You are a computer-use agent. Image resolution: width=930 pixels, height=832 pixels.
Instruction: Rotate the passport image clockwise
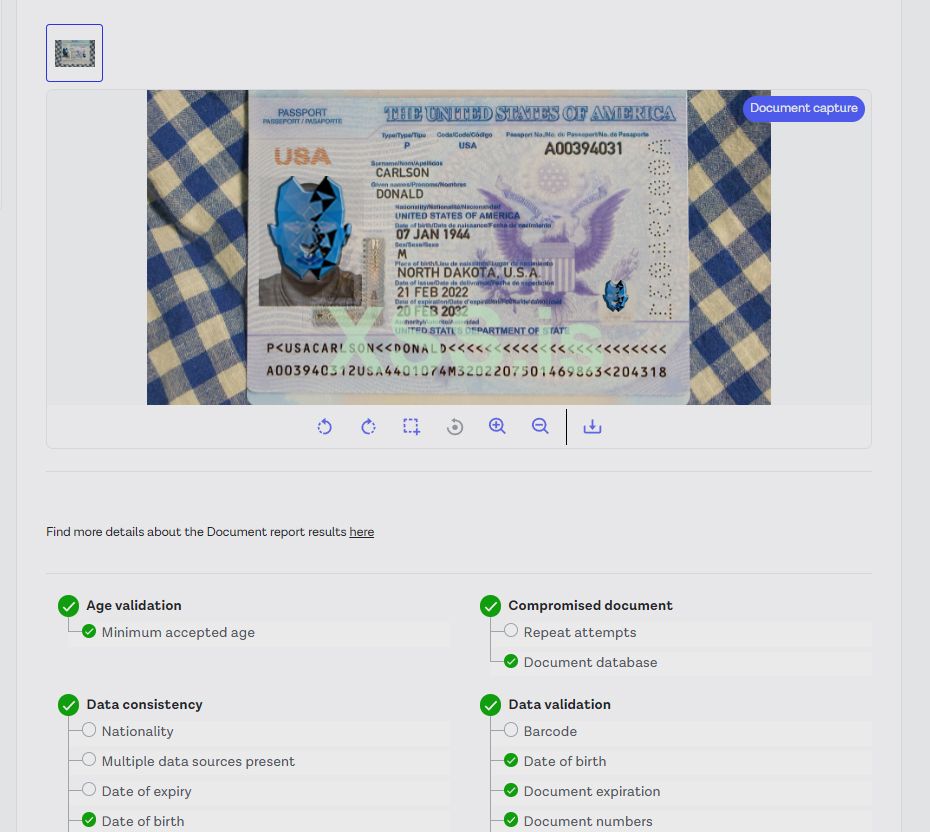pyautogui.click(x=368, y=426)
